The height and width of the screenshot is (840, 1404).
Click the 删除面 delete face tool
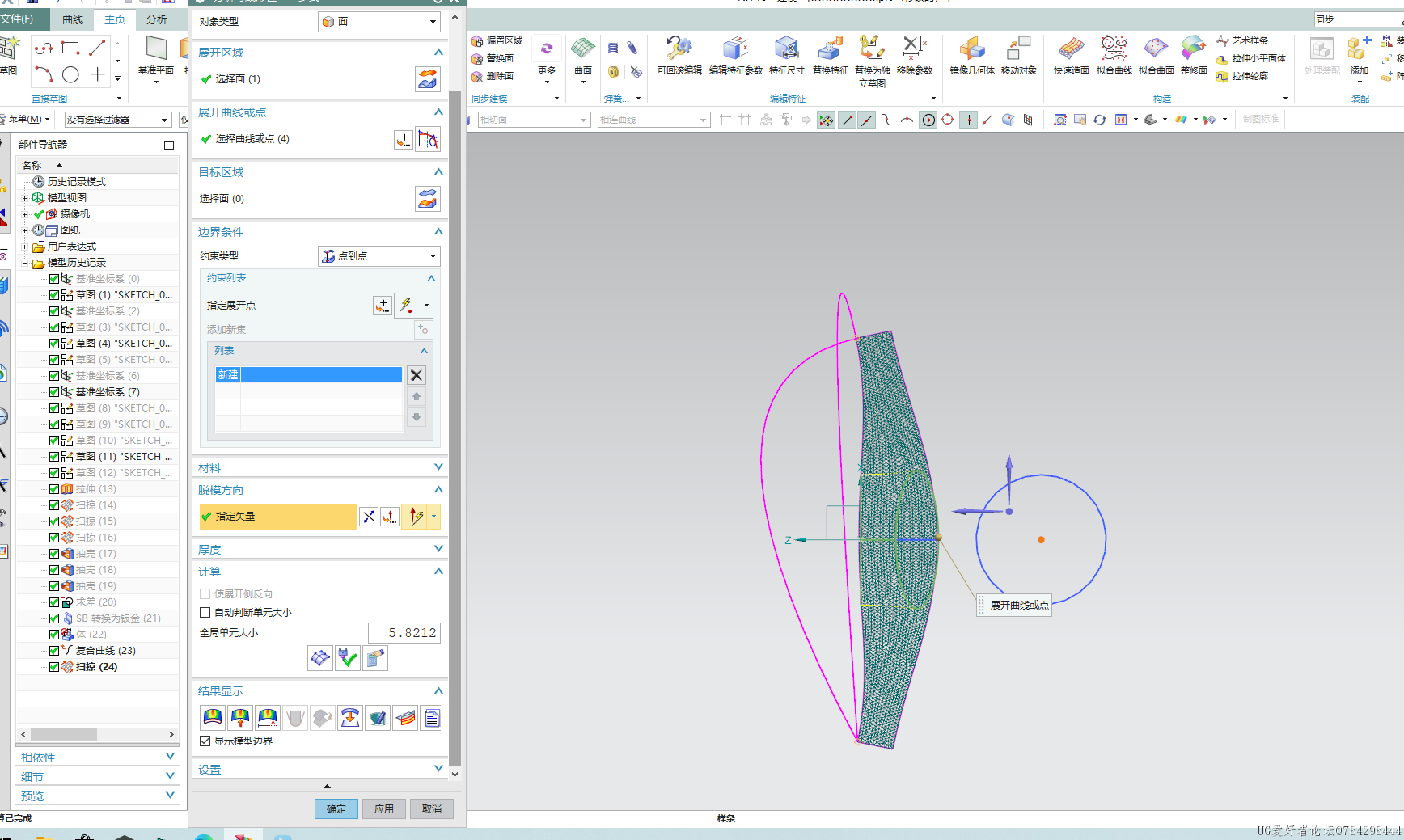point(493,76)
